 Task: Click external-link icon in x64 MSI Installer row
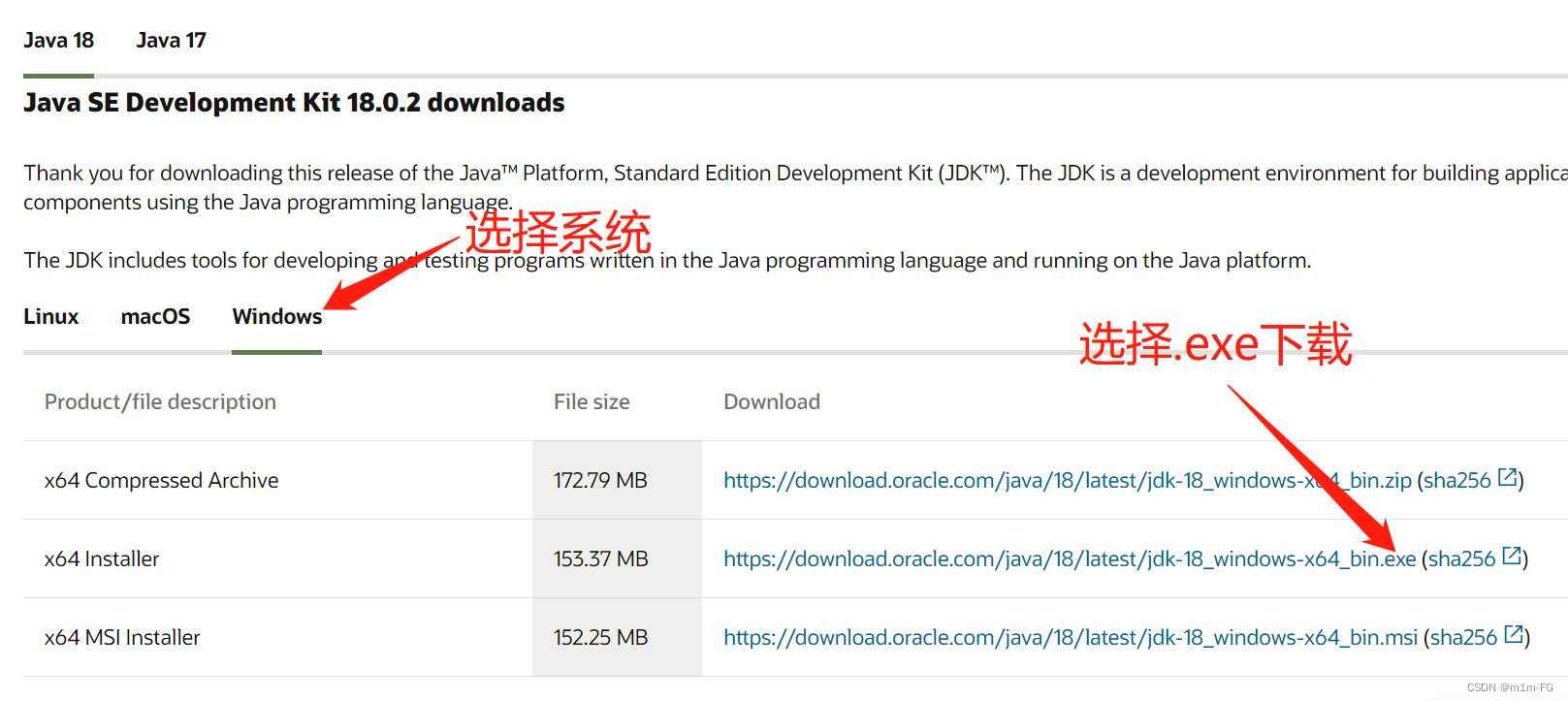[1514, 634]
